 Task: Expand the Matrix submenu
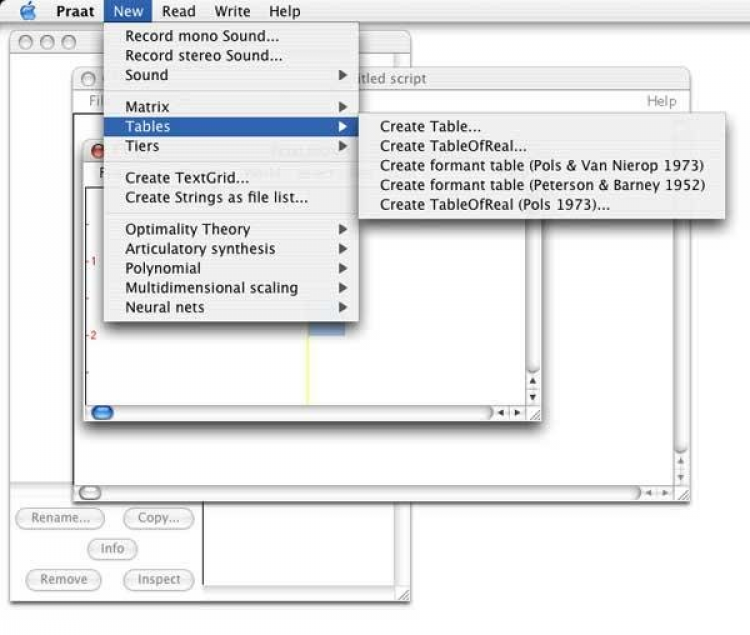pos(231,107)
